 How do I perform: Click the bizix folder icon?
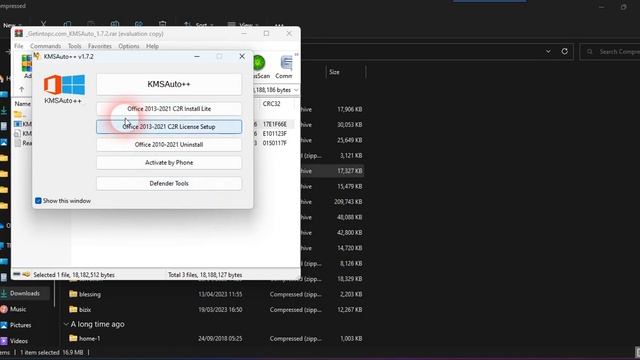pos(73,309)
